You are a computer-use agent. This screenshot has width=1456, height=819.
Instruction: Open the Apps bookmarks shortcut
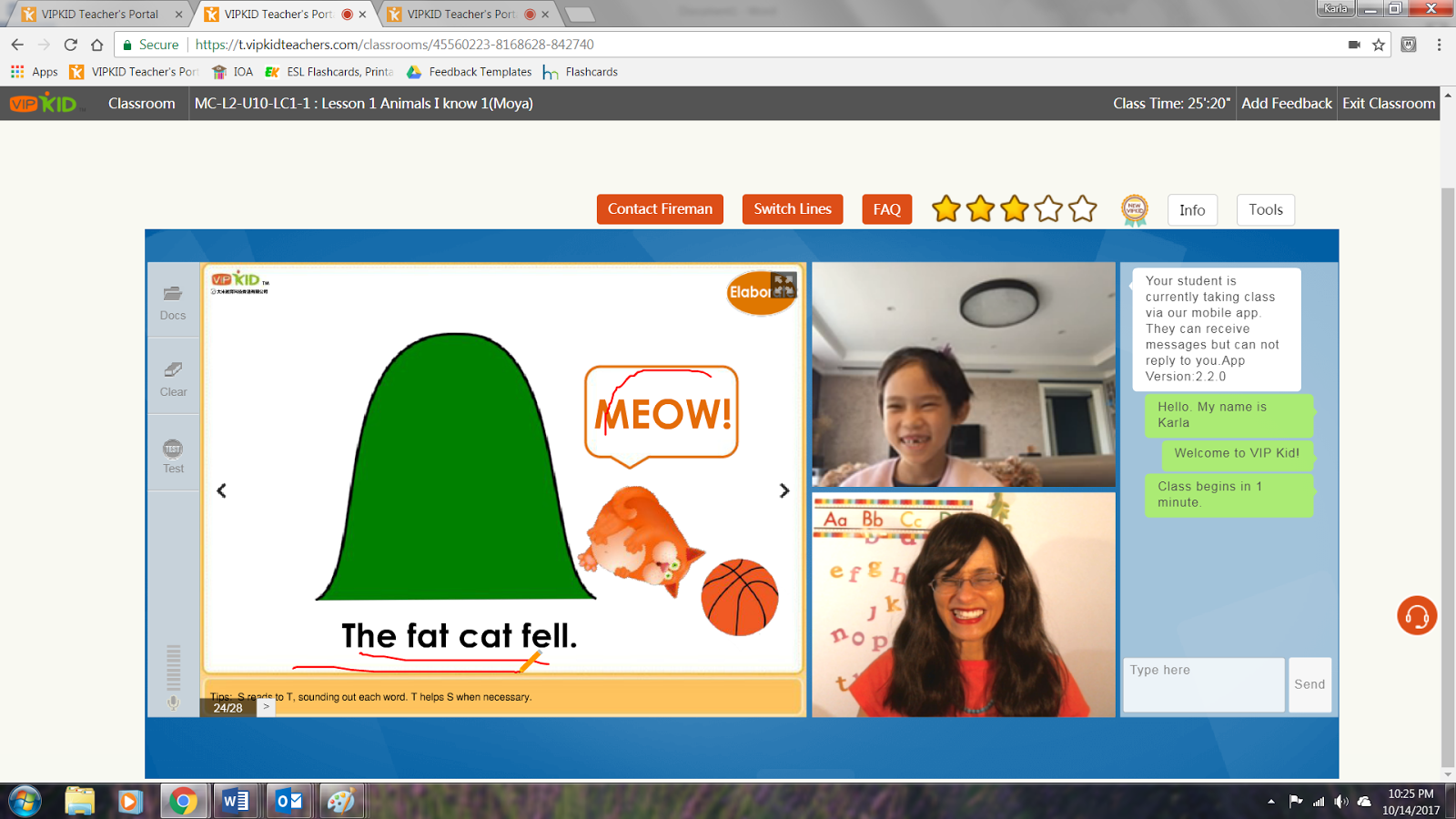[x=34, y=72]
